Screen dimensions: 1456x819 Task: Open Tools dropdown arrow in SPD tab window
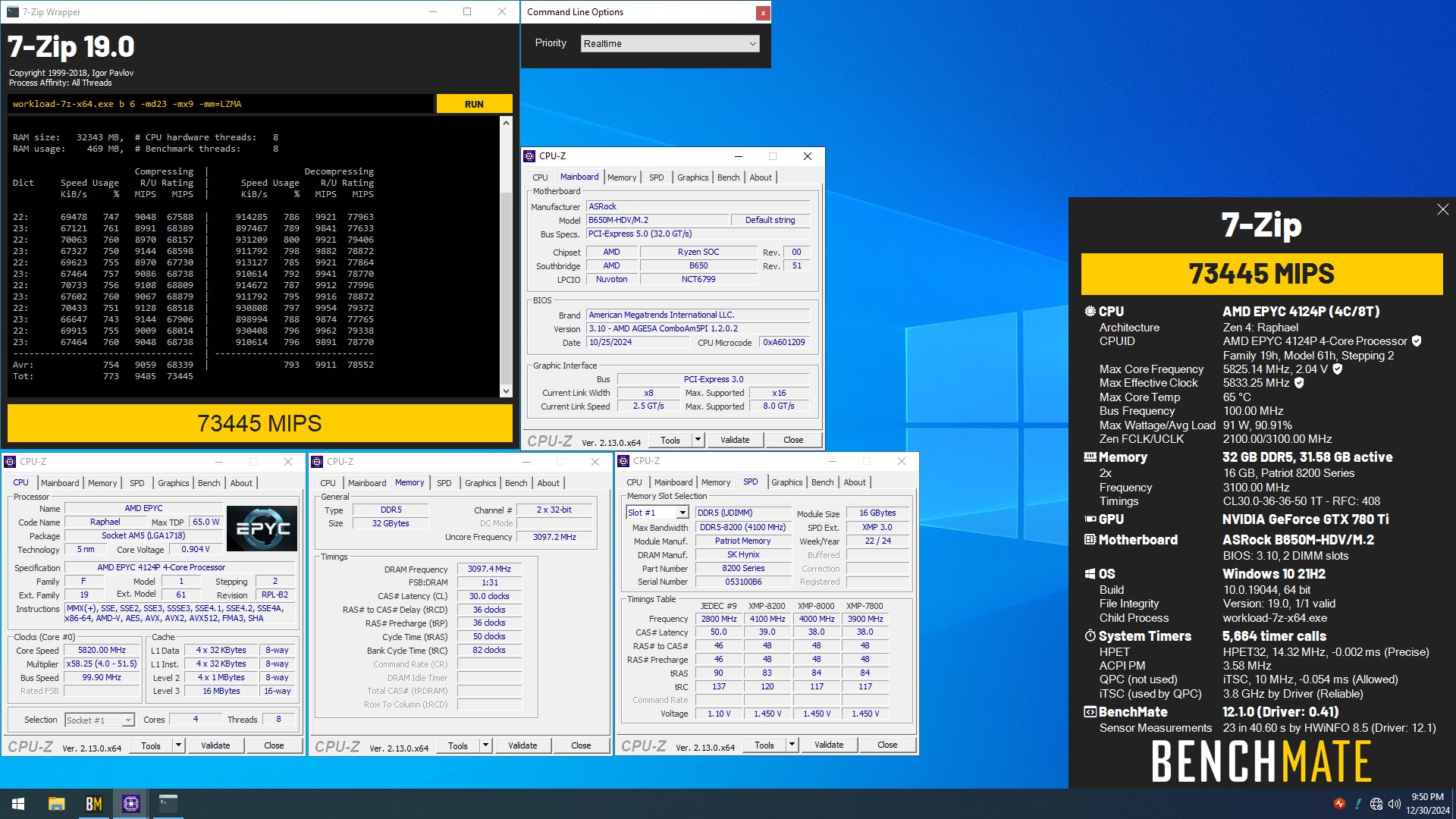click(x=792, y=745)
